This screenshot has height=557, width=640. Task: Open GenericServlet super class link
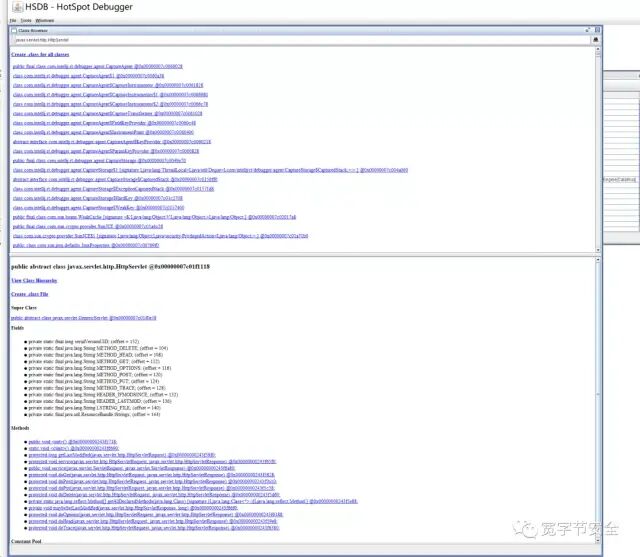click(x=84, y=318)
